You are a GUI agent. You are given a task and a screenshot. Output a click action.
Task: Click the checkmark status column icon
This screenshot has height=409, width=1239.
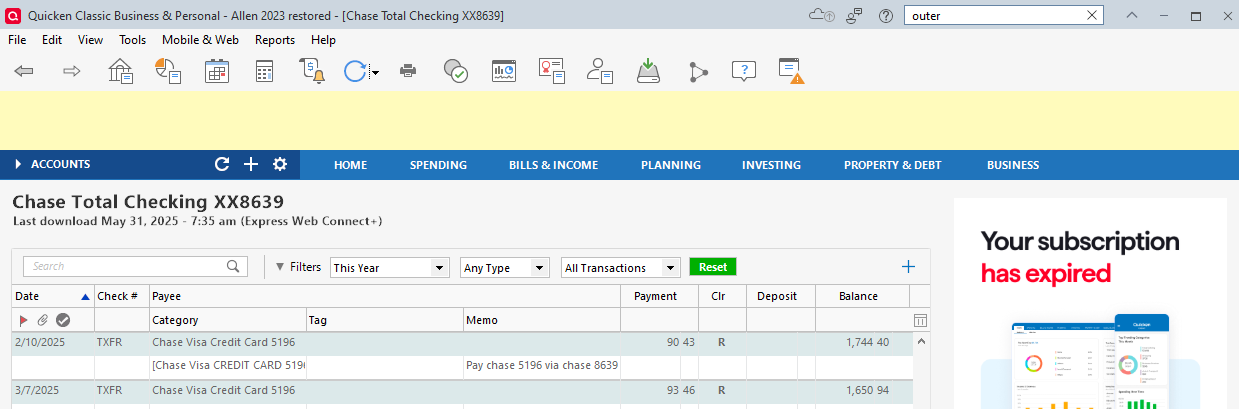click(x=63, y=320)
